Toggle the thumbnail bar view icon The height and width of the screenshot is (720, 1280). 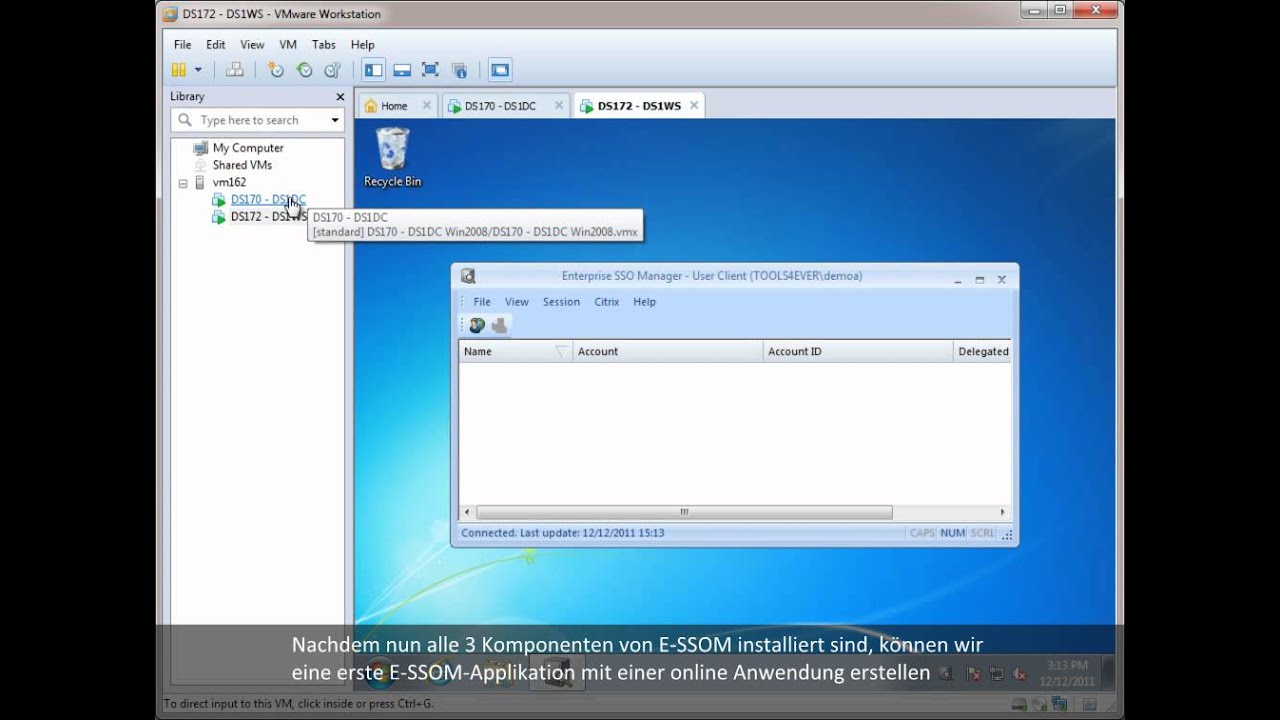(402, 70)
